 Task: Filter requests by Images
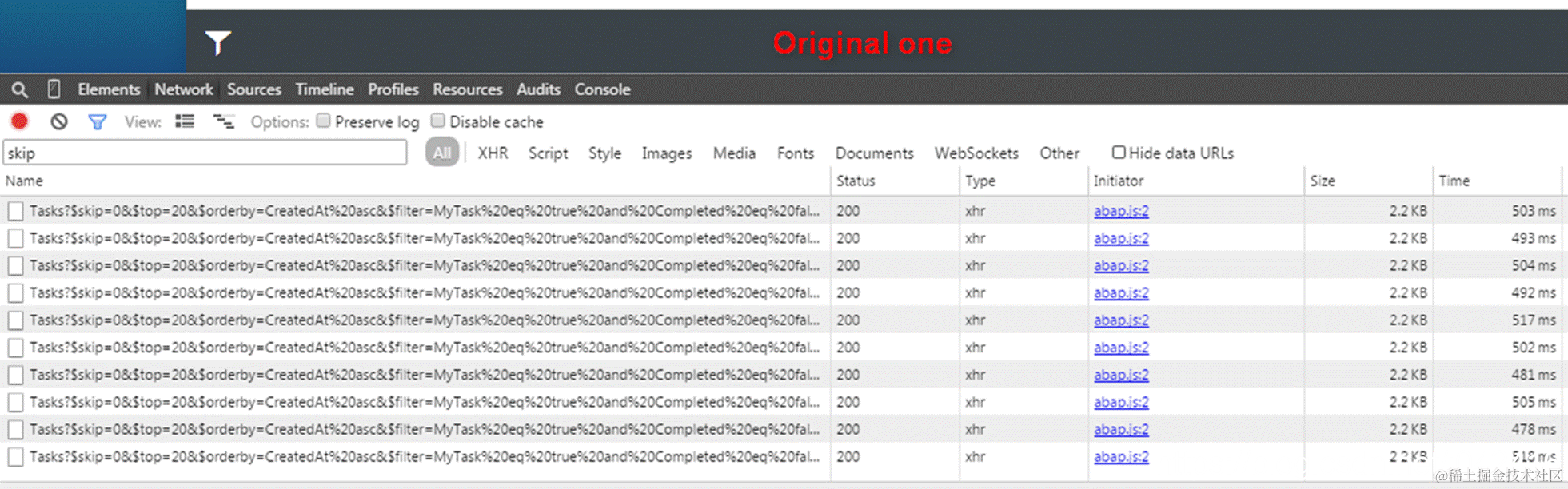pos(667,153)
